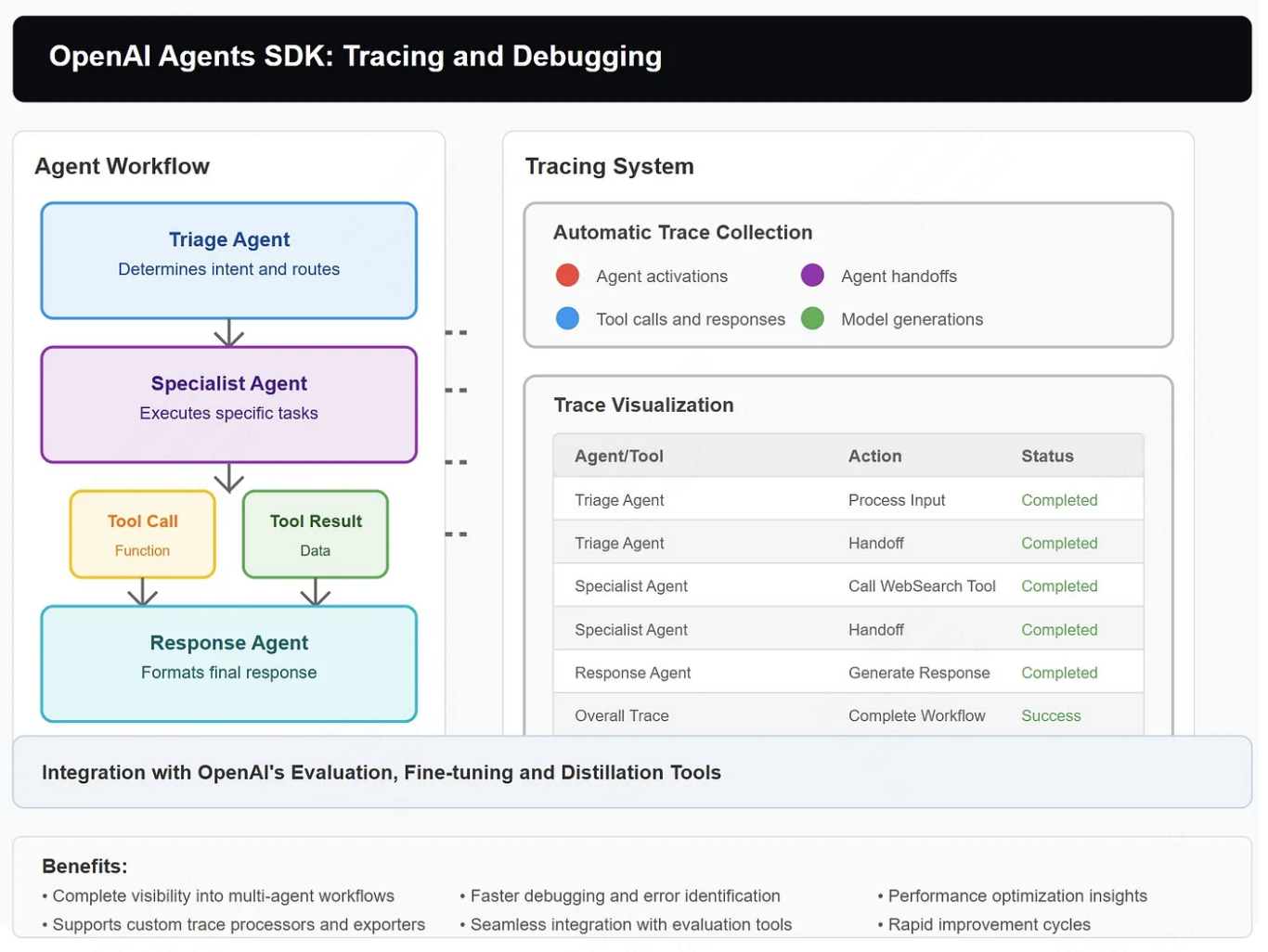Select the Specialist Agent box
This screenshot has width=1268, height=952.
[x=229, y=405]
